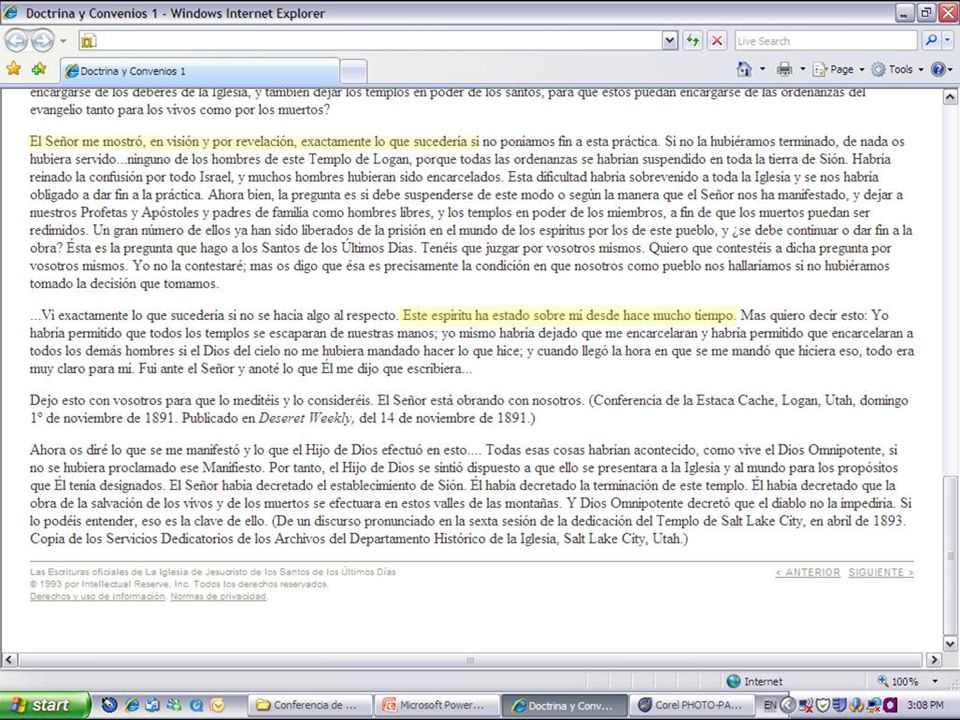Click the Add to Favorites star-plus icon
This screenshot has width=960, height=720.
39,69
